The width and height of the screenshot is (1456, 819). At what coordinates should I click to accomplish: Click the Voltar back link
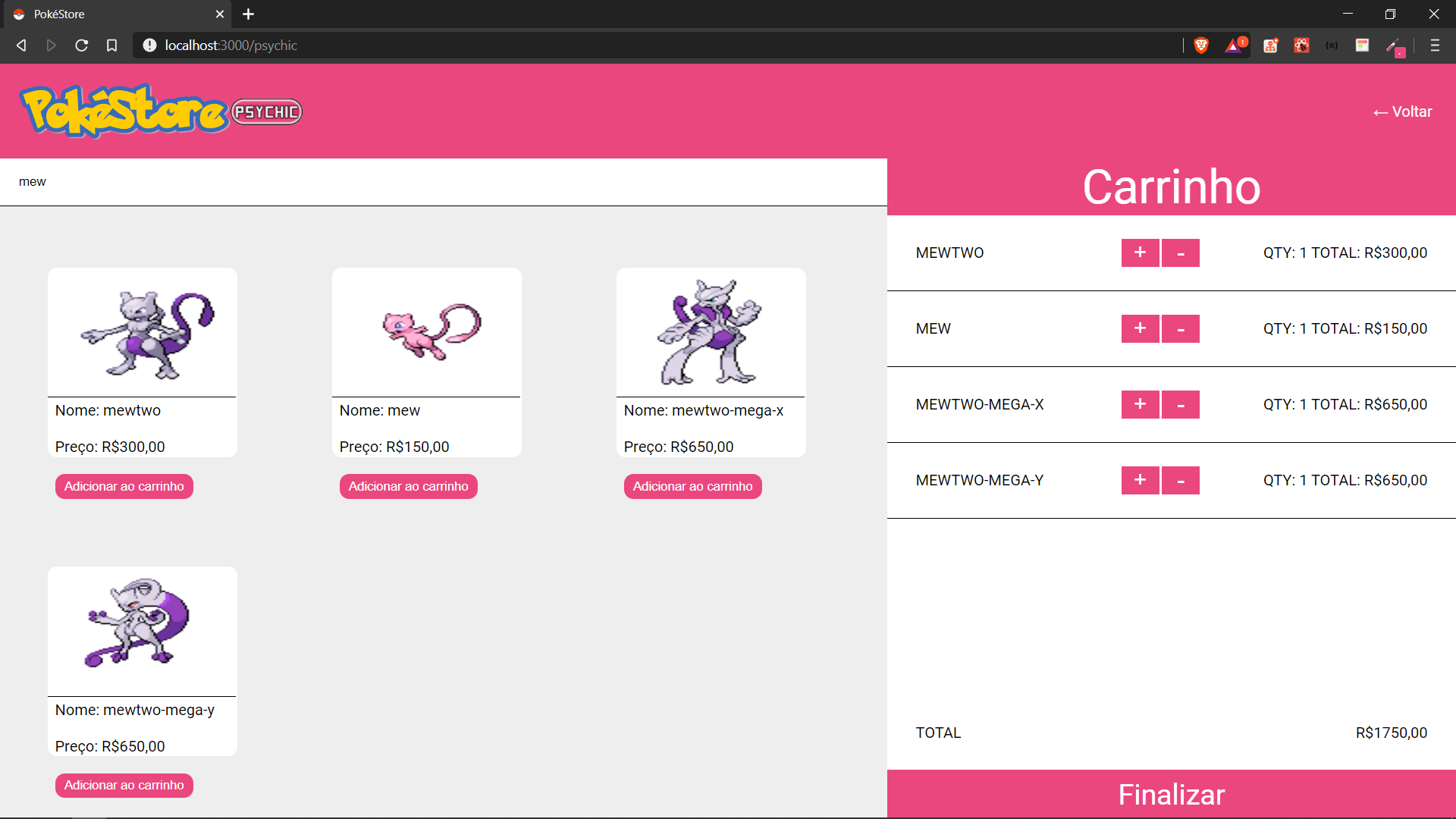pos(1402,111)
